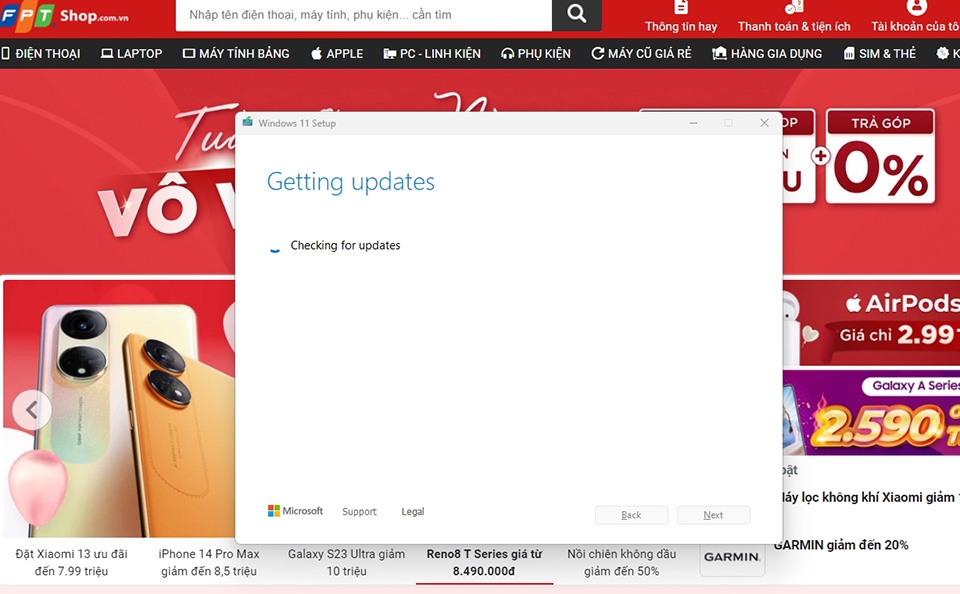This screenshot has height=594, width=960.
Task: Open the Thông tin hay document icon
Action: click(x=681, y=7)
